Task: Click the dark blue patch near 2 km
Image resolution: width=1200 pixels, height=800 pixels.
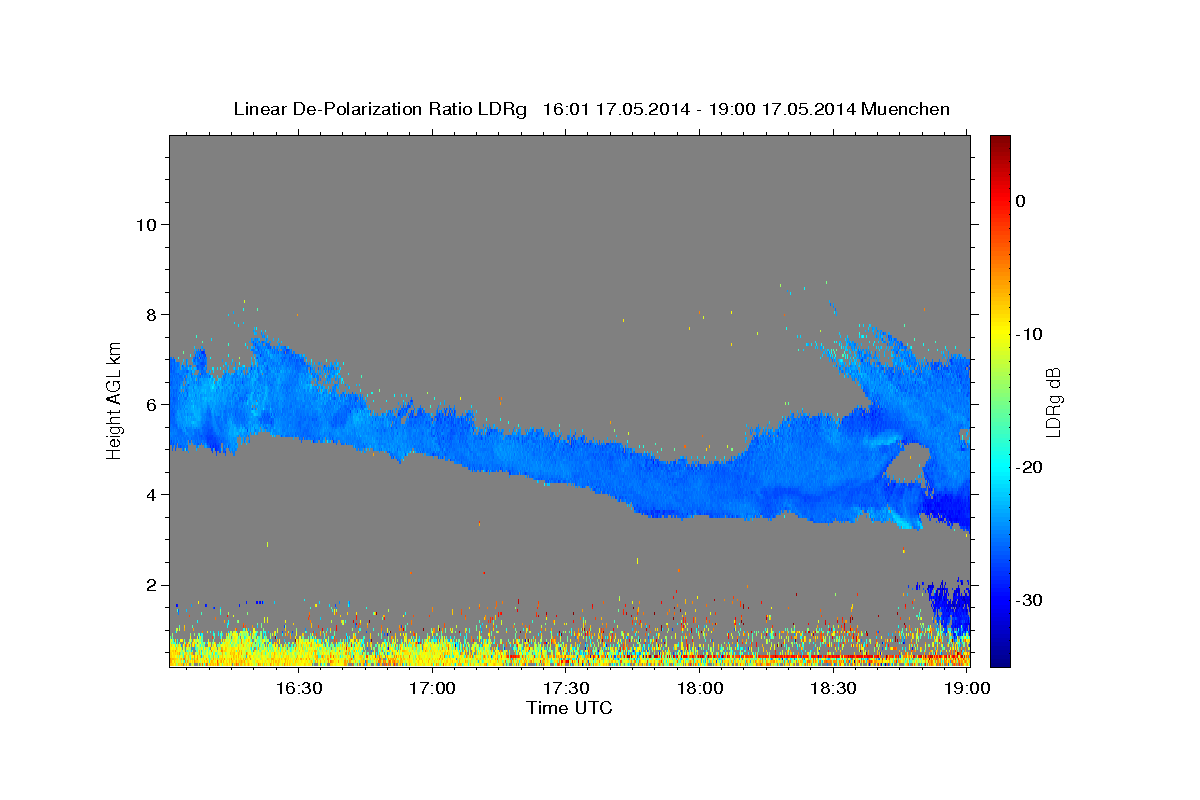Action: (948, 605)
